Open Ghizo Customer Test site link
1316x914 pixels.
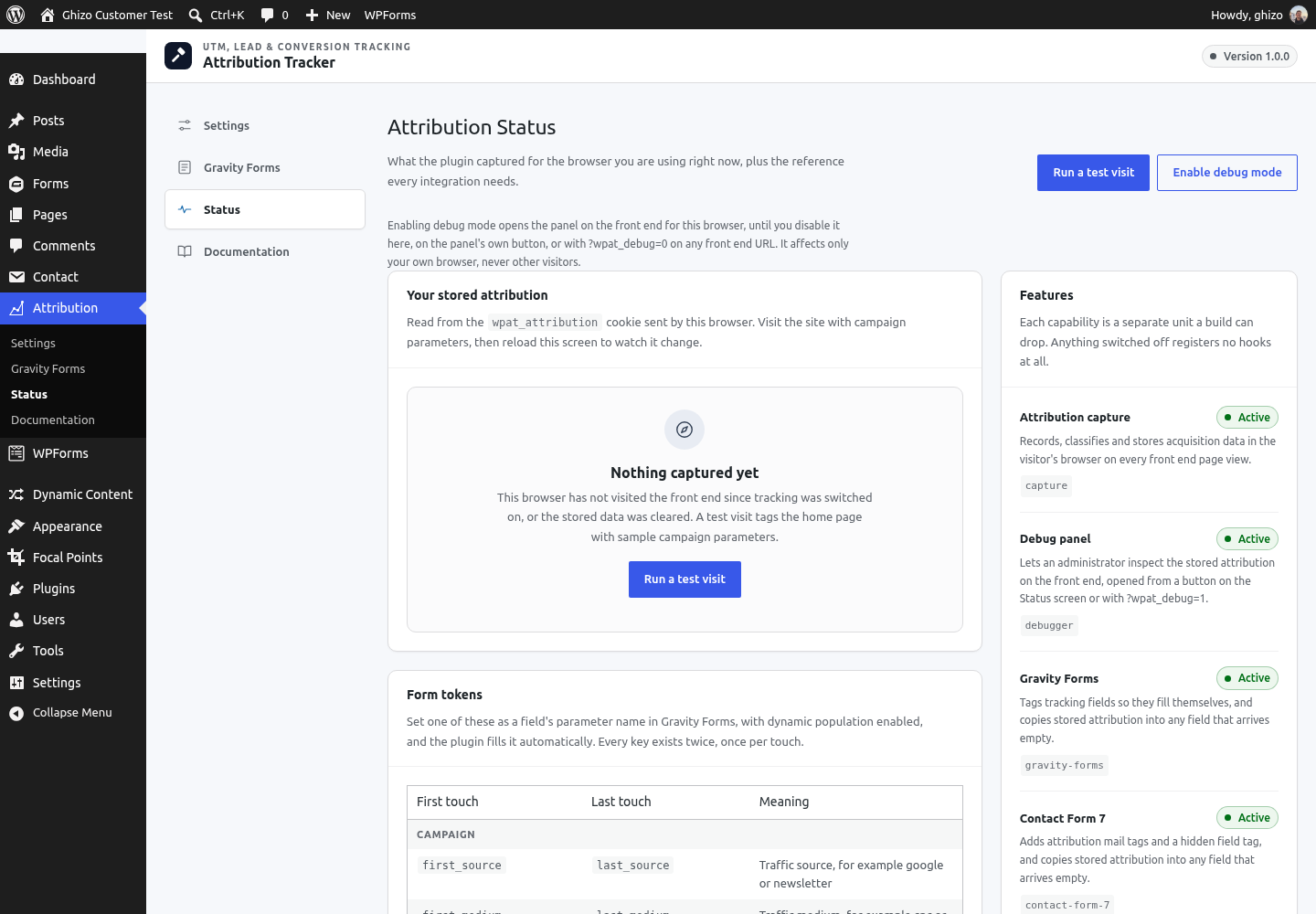[x=117, y=15]
